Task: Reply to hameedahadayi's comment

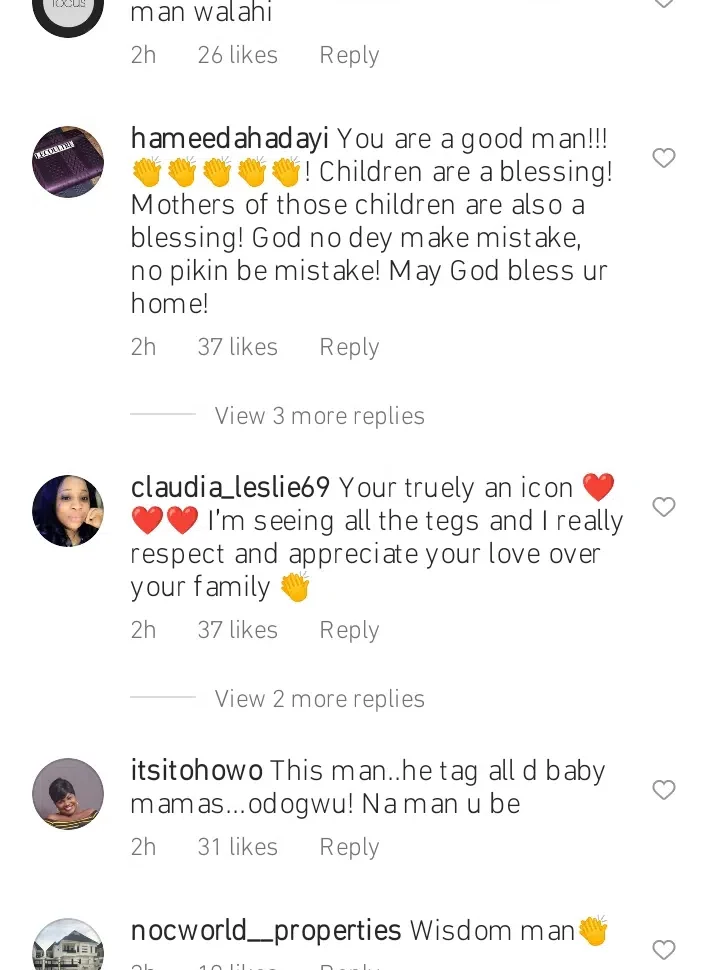Action: [x=349, y=347]
